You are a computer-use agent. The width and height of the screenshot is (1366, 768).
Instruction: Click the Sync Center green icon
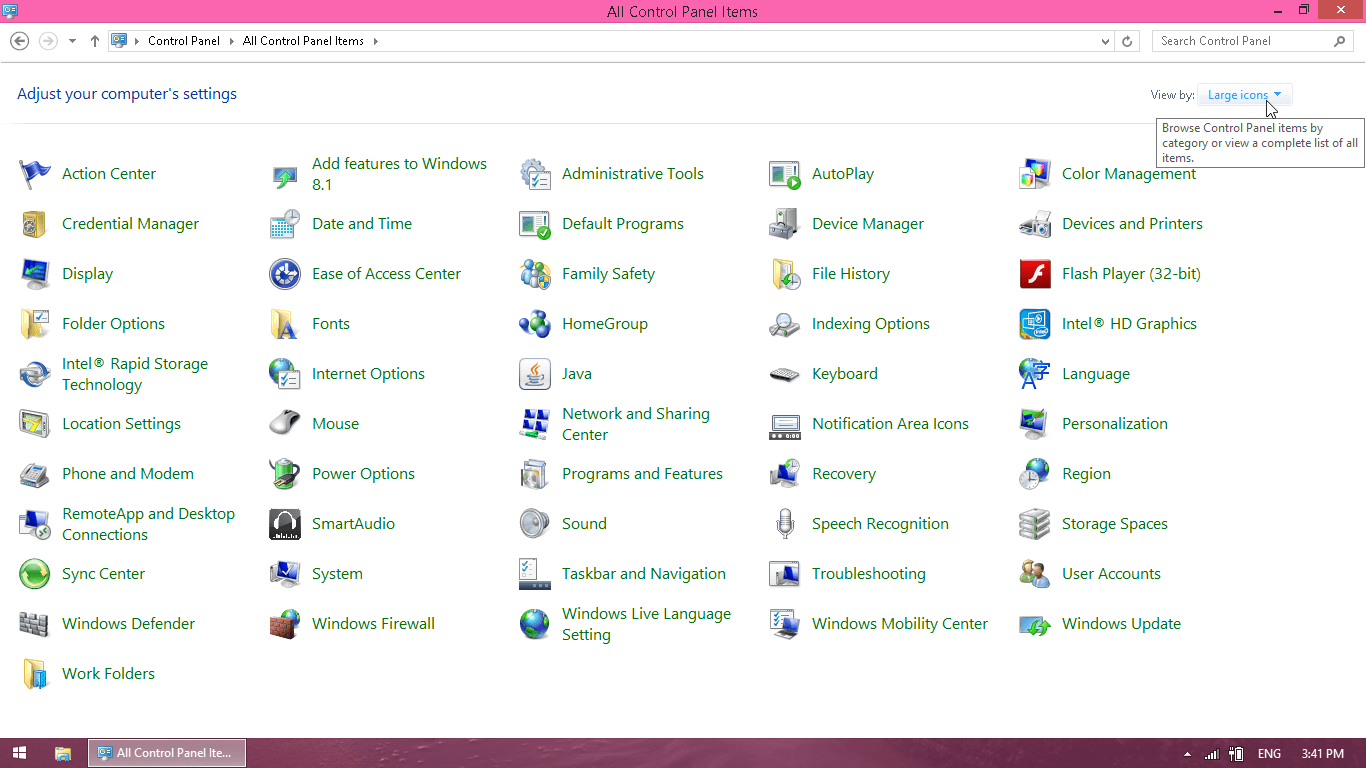35,574
